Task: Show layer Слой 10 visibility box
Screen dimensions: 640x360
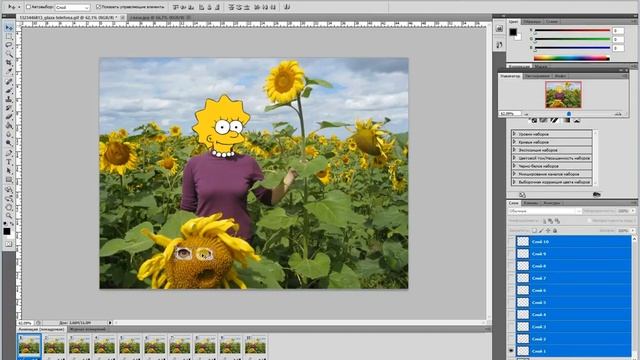Action: pos(511,242)
